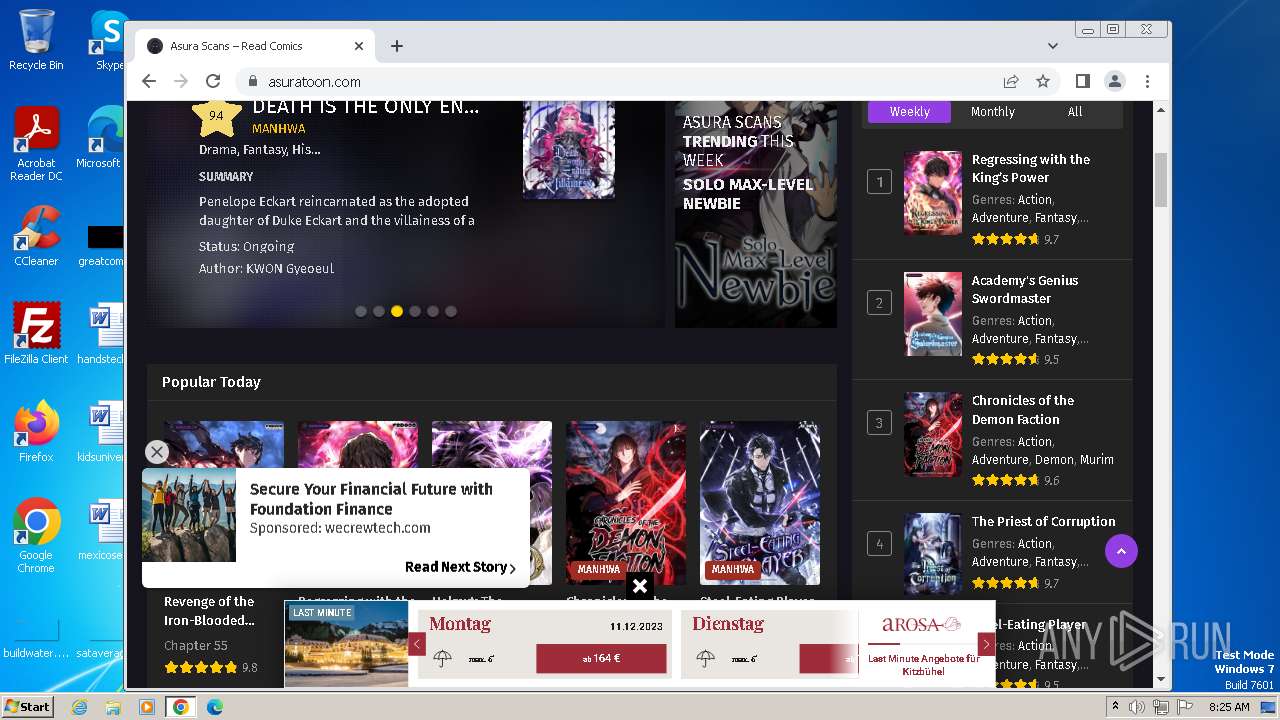Click the taskbar volume icon
This screenshot has height=720, width=1280.
1137,707
